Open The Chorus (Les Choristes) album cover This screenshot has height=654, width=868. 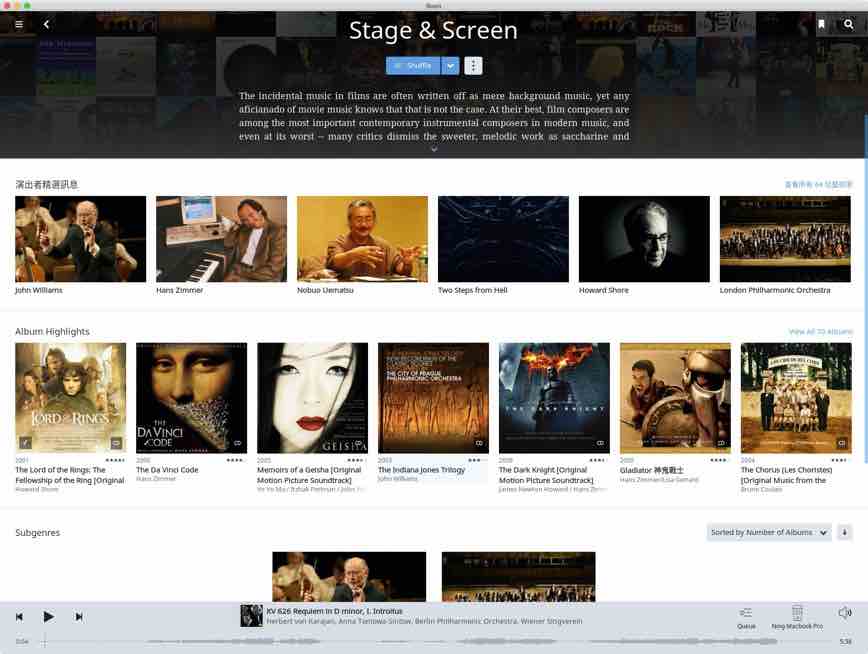[796, 398]
